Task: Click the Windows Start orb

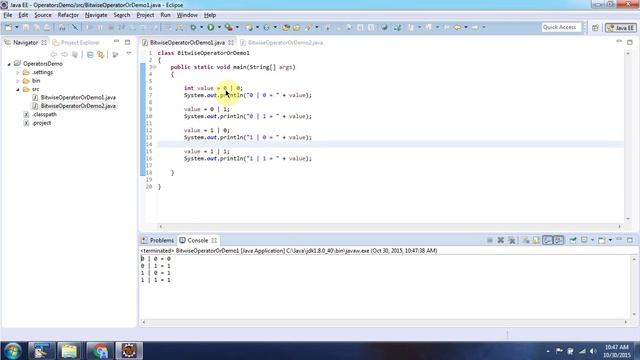Action: click(x=13, y=351)
